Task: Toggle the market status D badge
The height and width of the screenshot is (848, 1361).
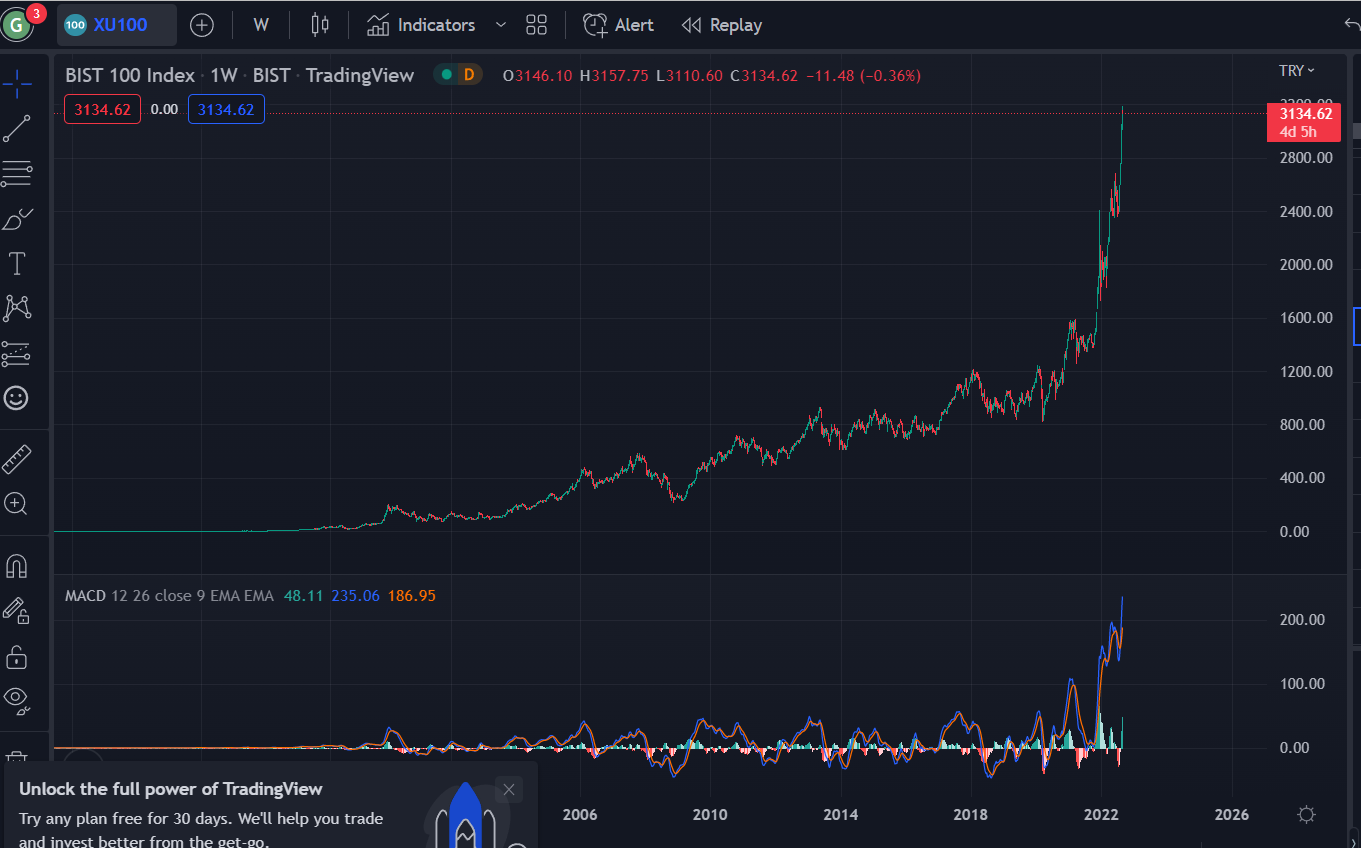Action: [x=468, y=74]
